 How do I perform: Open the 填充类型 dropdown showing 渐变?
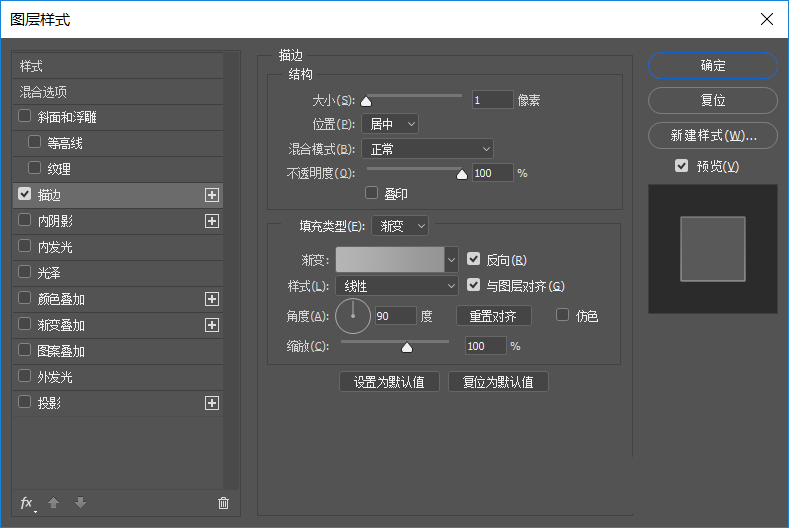pos(400,227)
